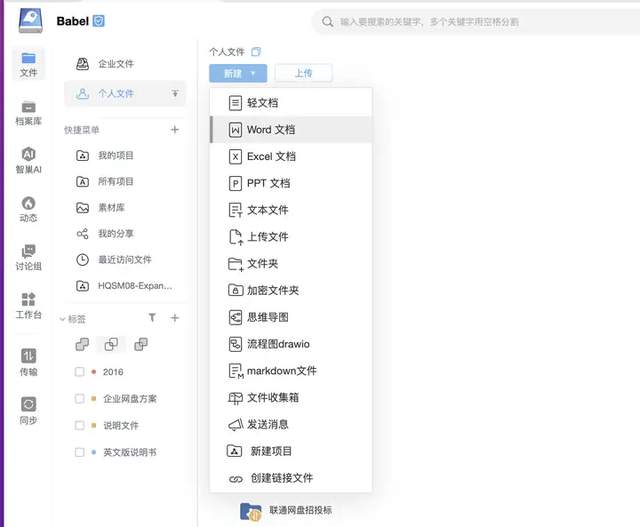The width and height of the screenshot is (640, 527).
Task: Click the 联通网盘招投标 folder name
Action: (x=300, y=510)
